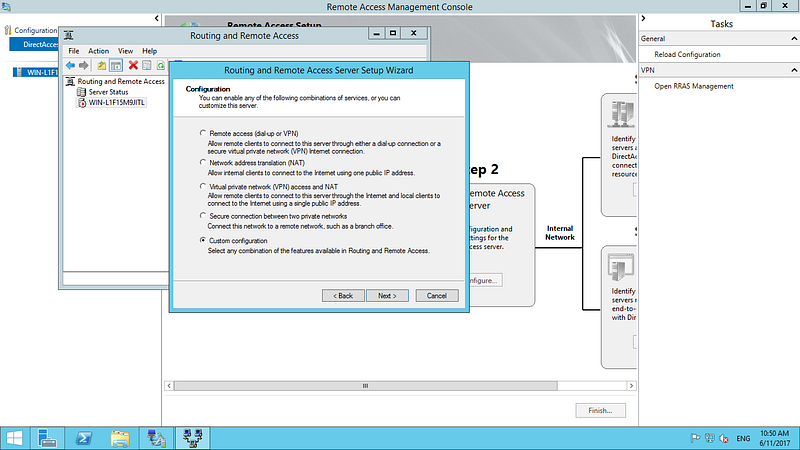Click the partially hidden Configure button
Image resolution: width=800 pixels, height=450 pixels.
(x=486, y=280)
